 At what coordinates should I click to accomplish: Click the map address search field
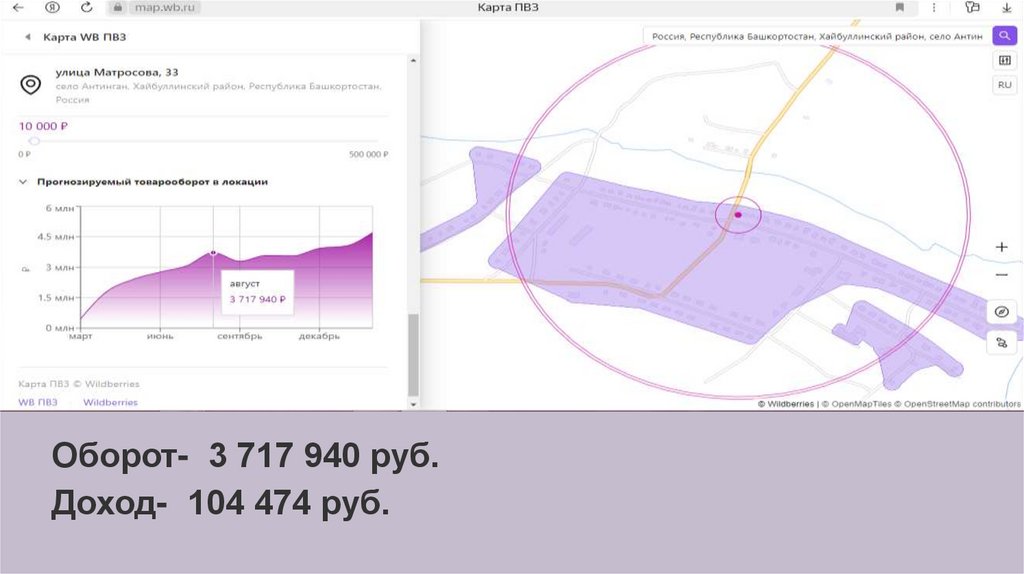(815, 37)
